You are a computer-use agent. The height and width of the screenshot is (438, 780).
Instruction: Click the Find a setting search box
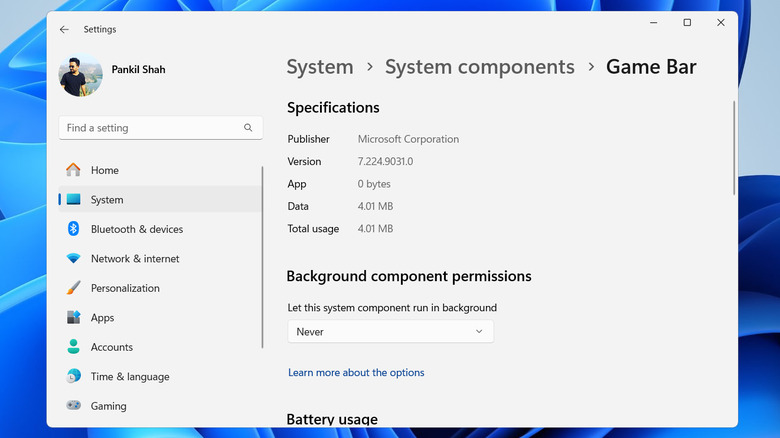[150, 128]
